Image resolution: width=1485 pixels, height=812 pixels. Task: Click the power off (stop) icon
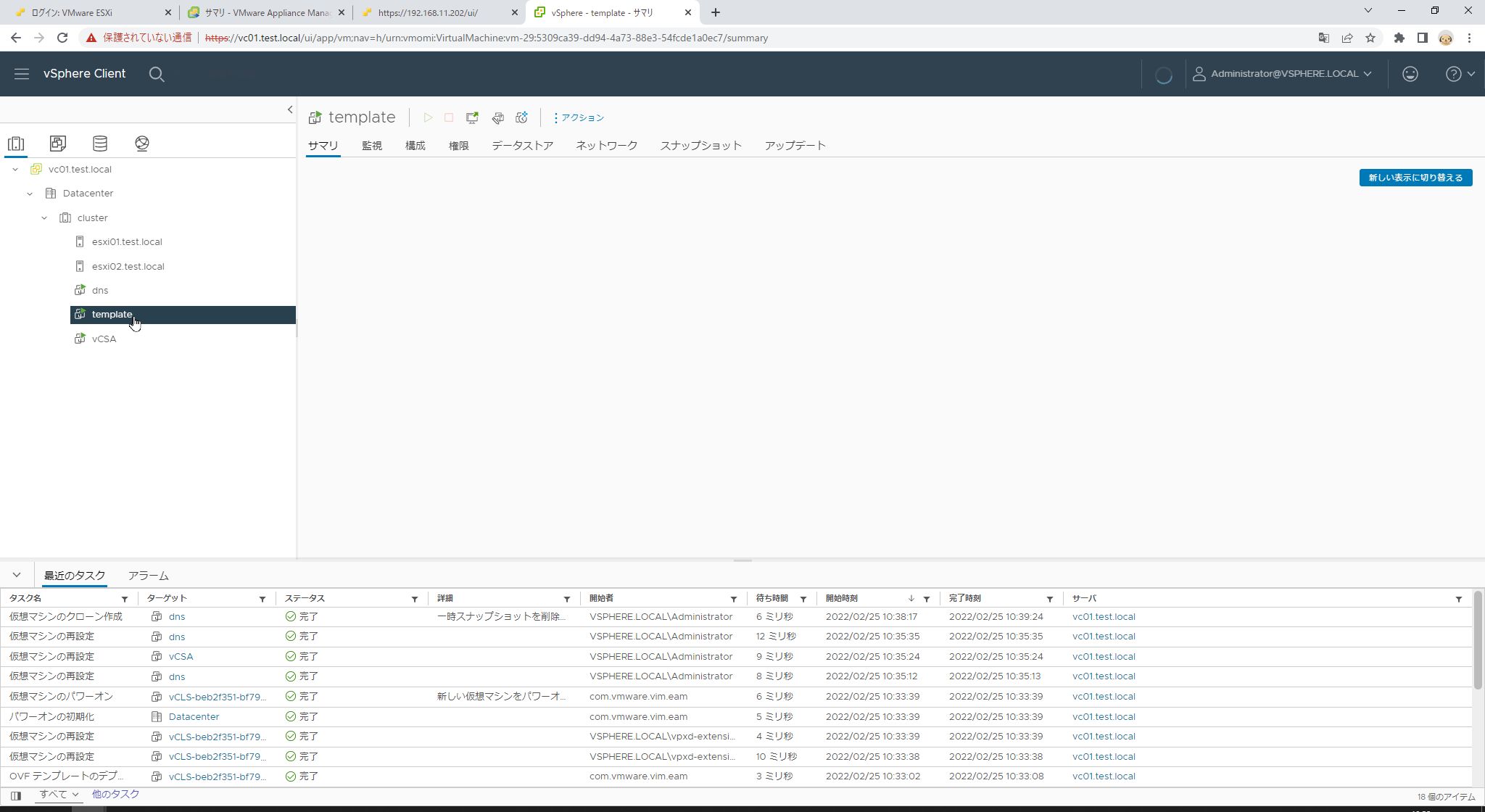449,117
